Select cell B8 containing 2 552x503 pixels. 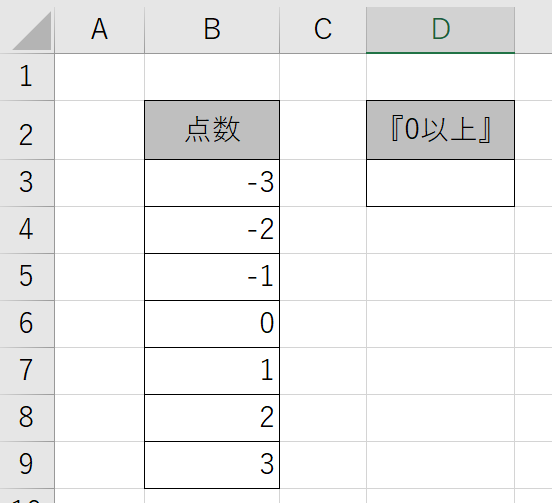[x=212, y=418]
